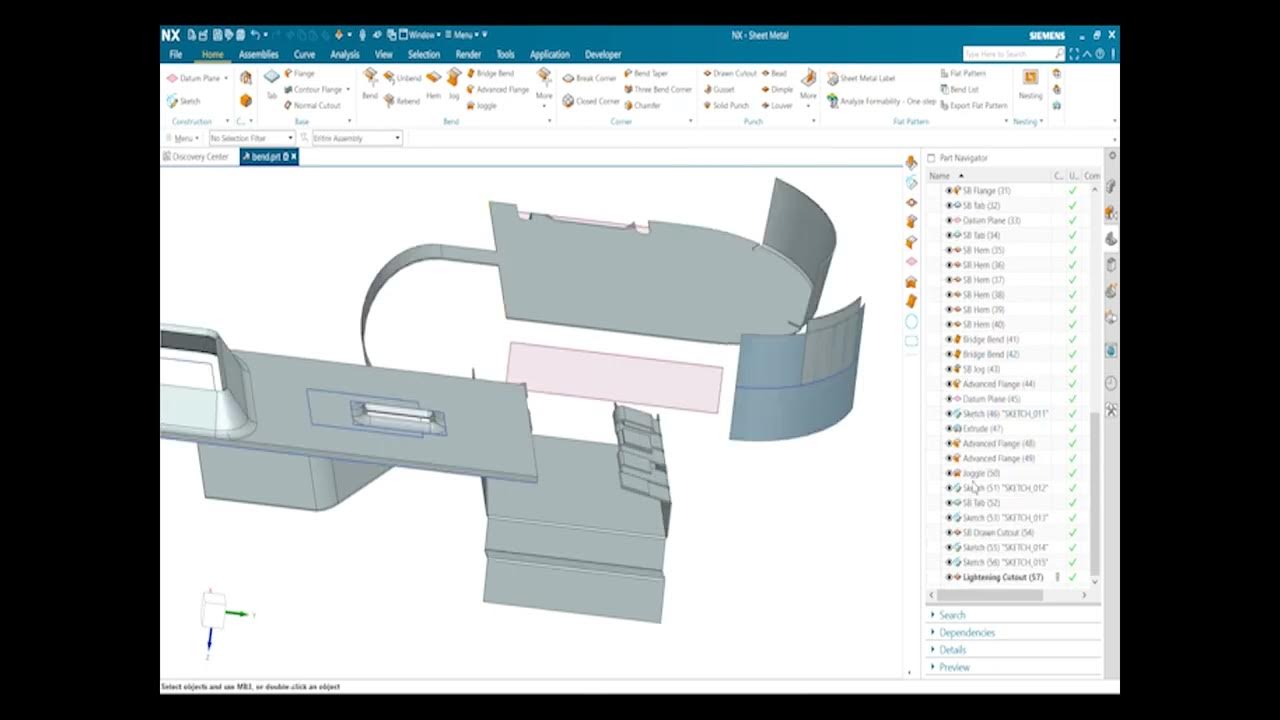The height and width of the screenshot is (720, 1280).
Task: Create a Flat Pattern from the ribbon
Action: pos(963,73)
